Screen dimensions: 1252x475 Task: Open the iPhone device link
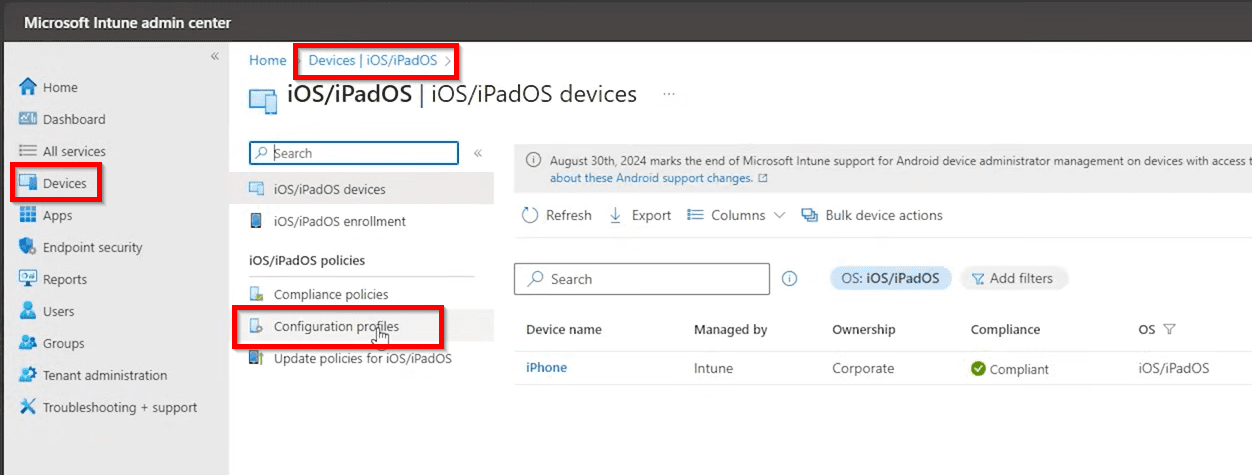[x=546, y=368]
